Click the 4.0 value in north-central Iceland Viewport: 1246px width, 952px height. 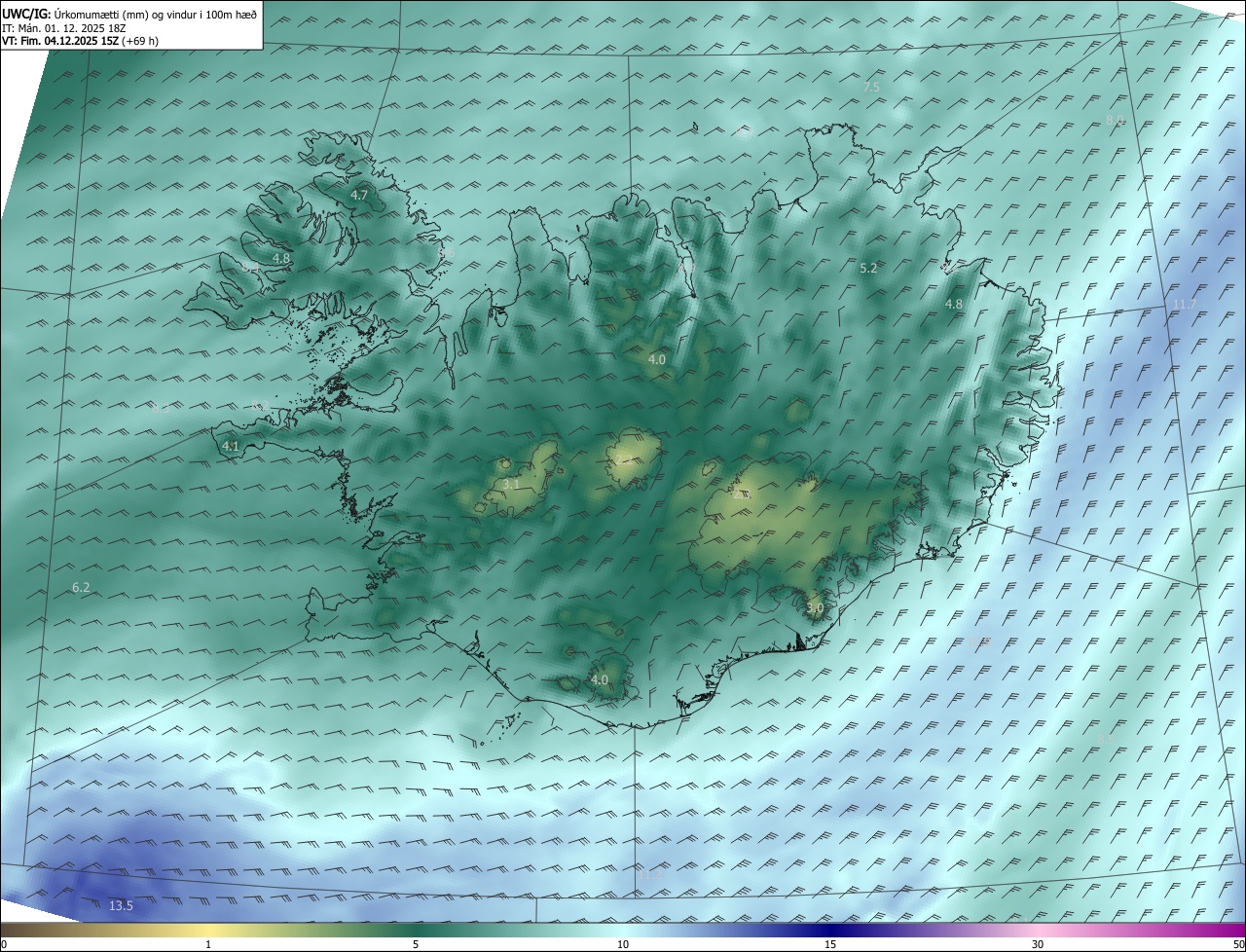point(657,359)
